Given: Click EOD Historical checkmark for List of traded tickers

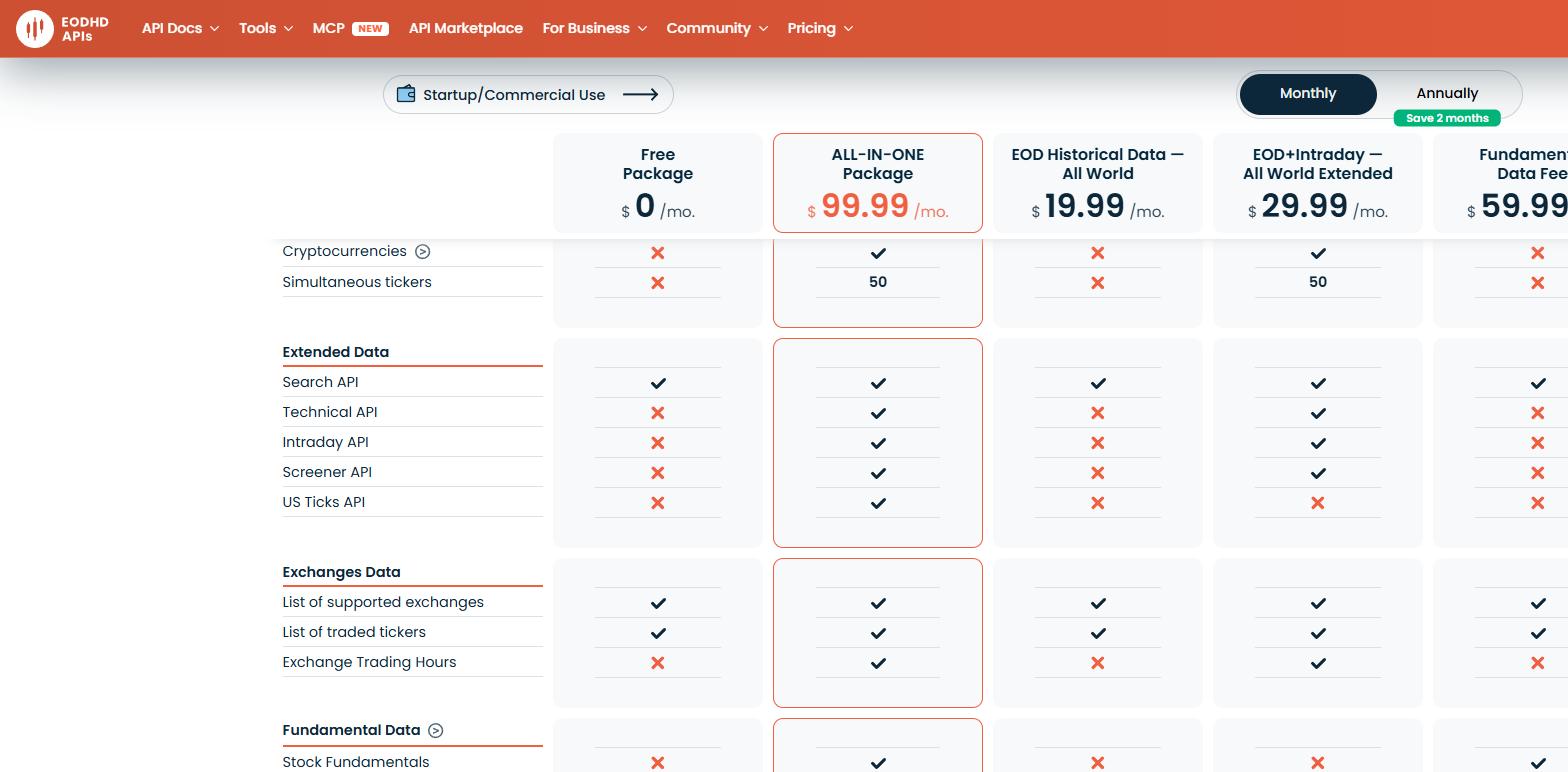Looking at the screenshot, I should click(x=1098, y=633).
